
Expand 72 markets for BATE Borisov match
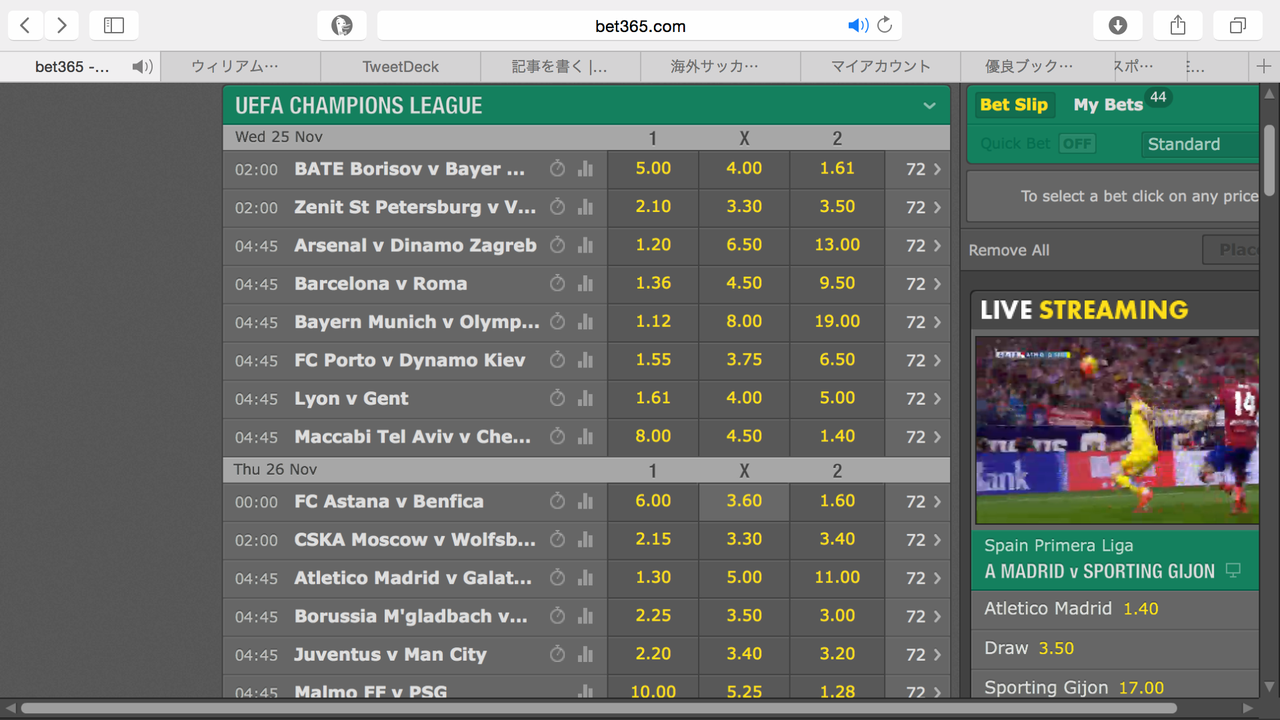tap(924, 169)
